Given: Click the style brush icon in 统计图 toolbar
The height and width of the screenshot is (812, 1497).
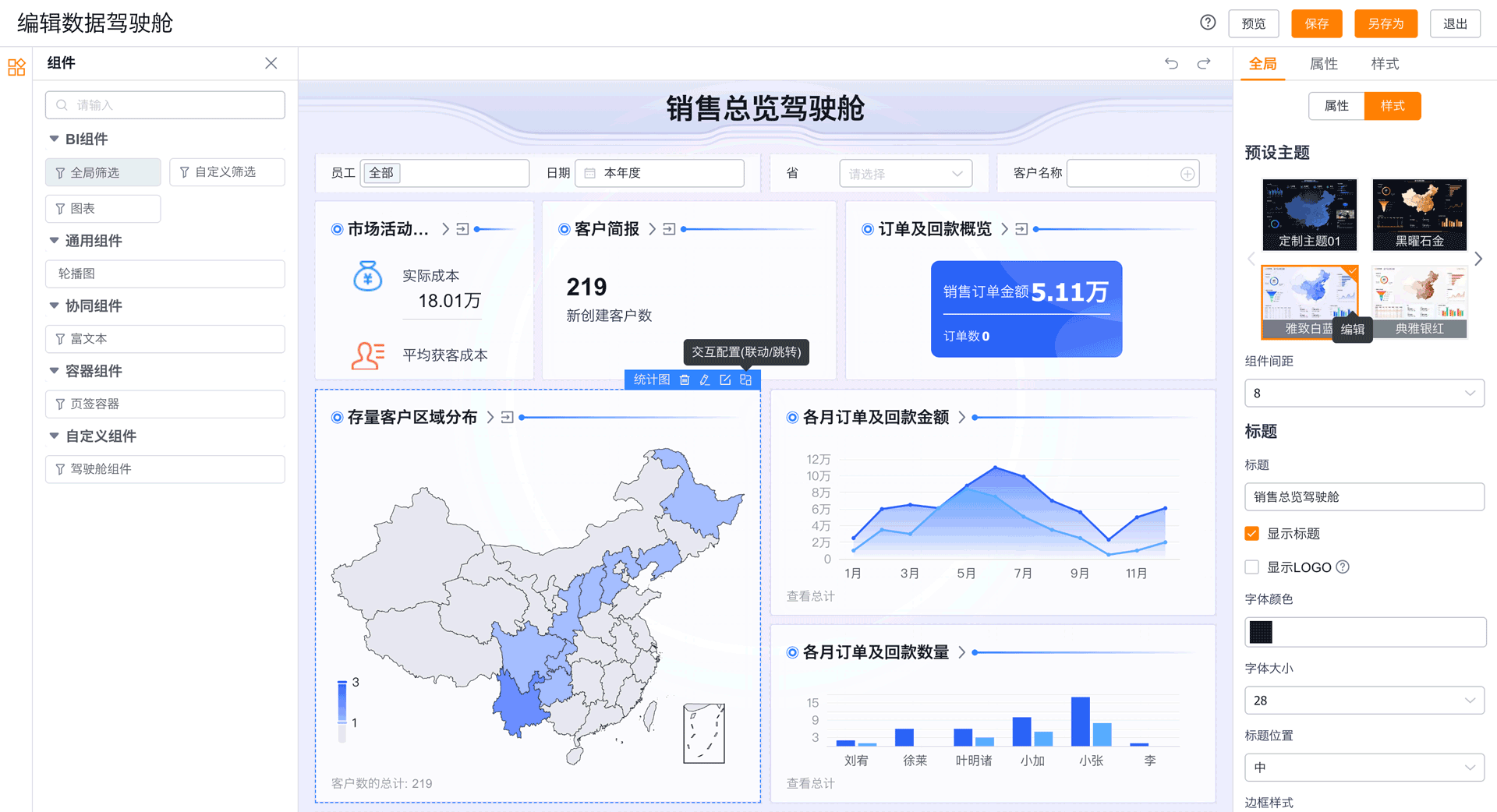Looking at the screenshot, I should point(705,380).
